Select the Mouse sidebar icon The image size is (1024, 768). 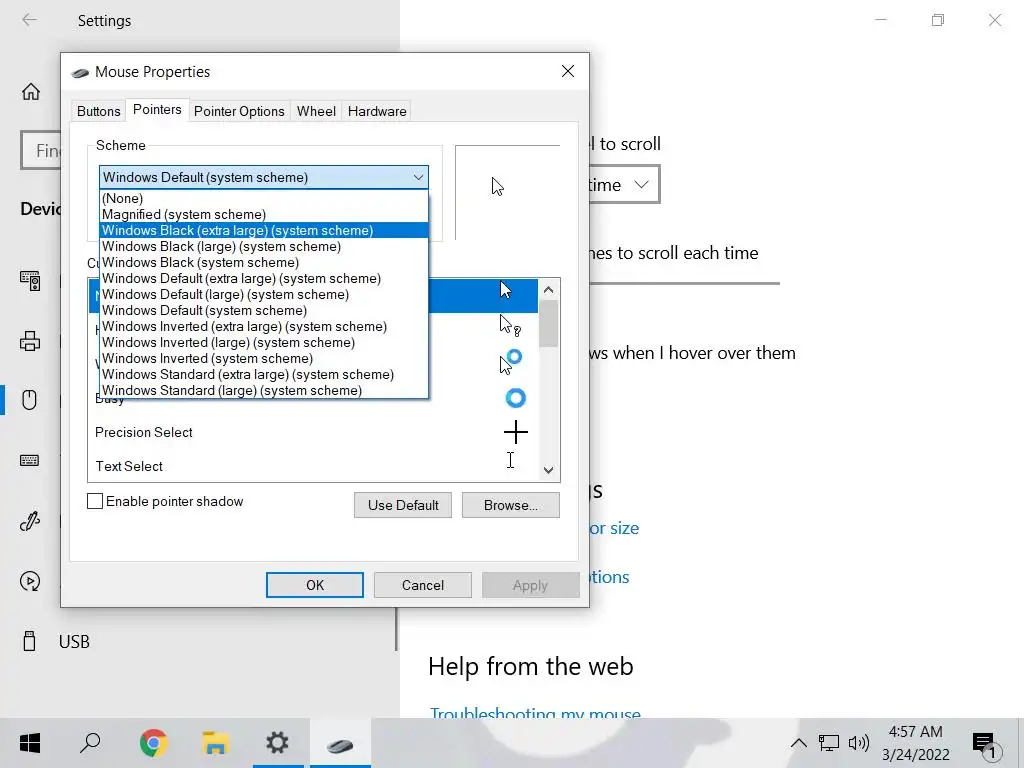point(29,400)
